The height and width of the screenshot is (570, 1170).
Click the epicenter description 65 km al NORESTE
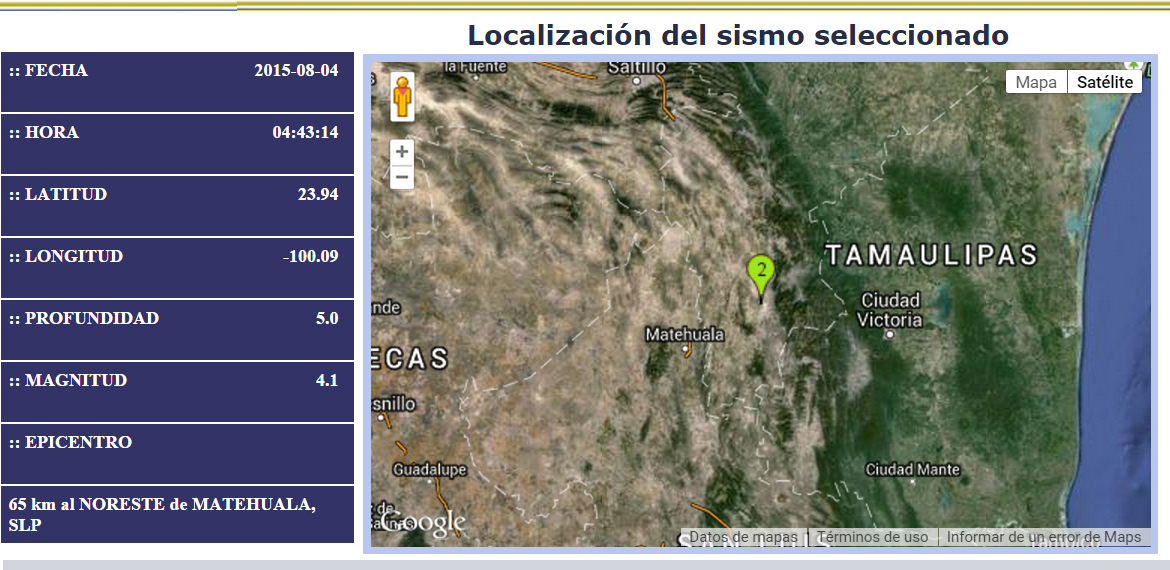(162, 514)
